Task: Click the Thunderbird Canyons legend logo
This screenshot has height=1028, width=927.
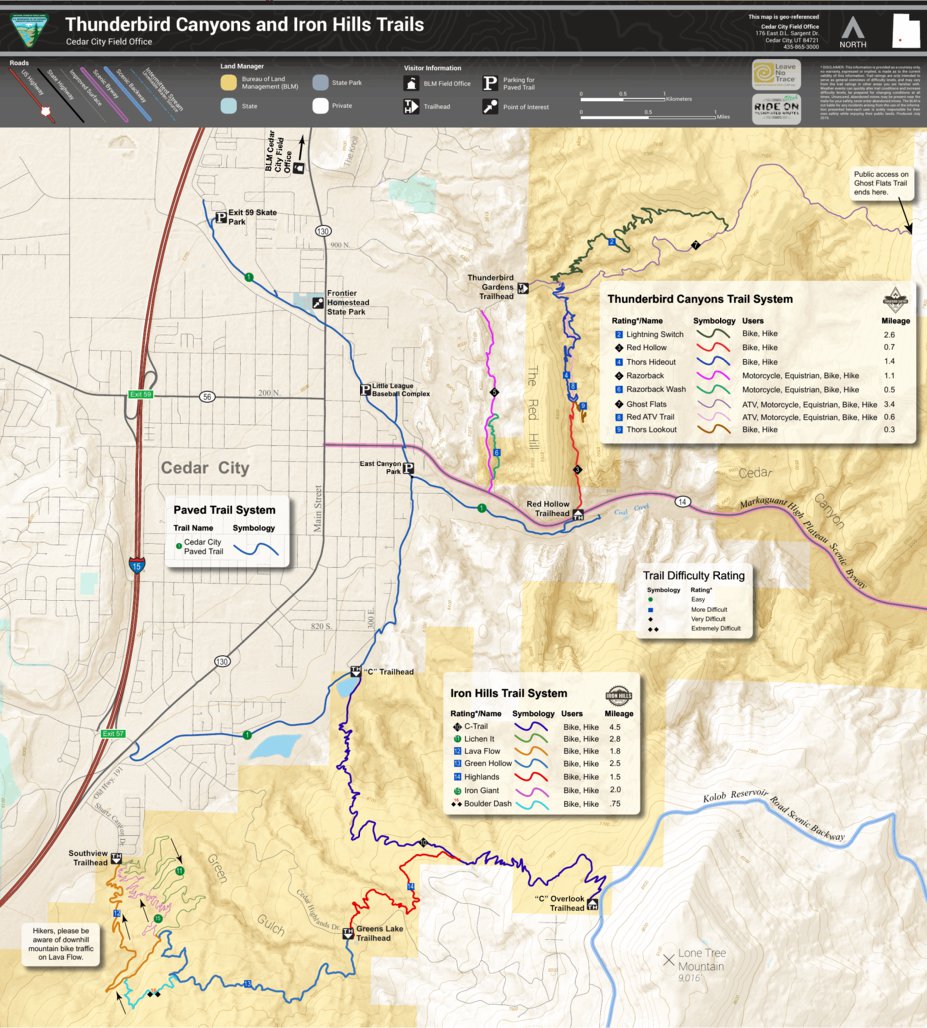Action: tap(895, 300)
